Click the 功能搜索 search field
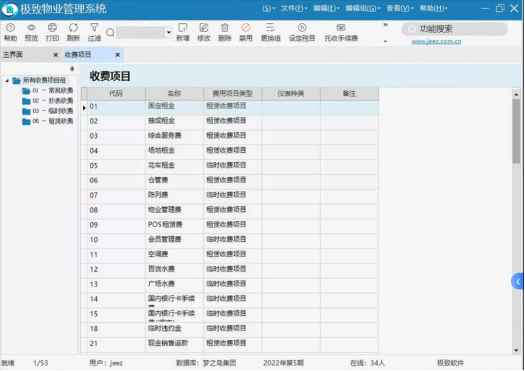525x371 pixels. click(x=455, y=29)
